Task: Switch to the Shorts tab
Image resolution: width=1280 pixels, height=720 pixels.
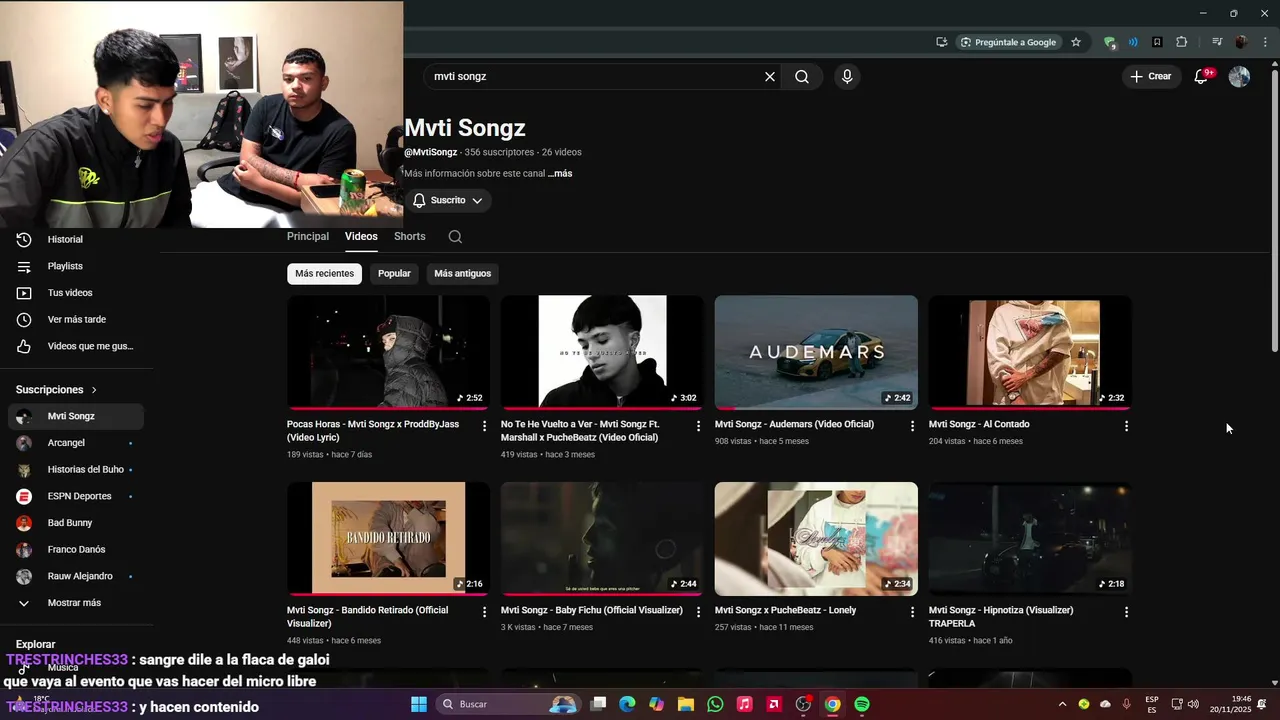Action: point(410,237)
